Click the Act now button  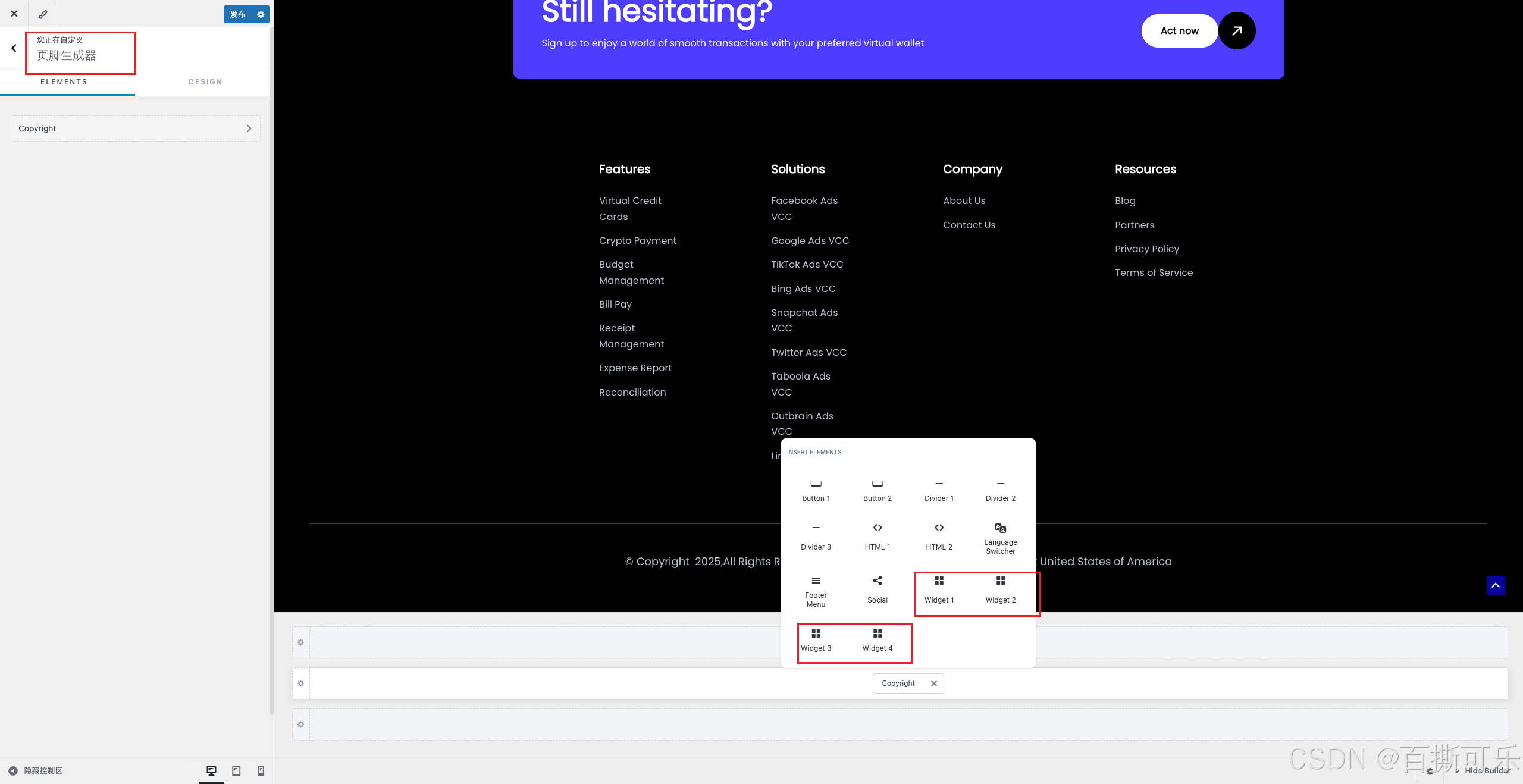click(1179, 31)
